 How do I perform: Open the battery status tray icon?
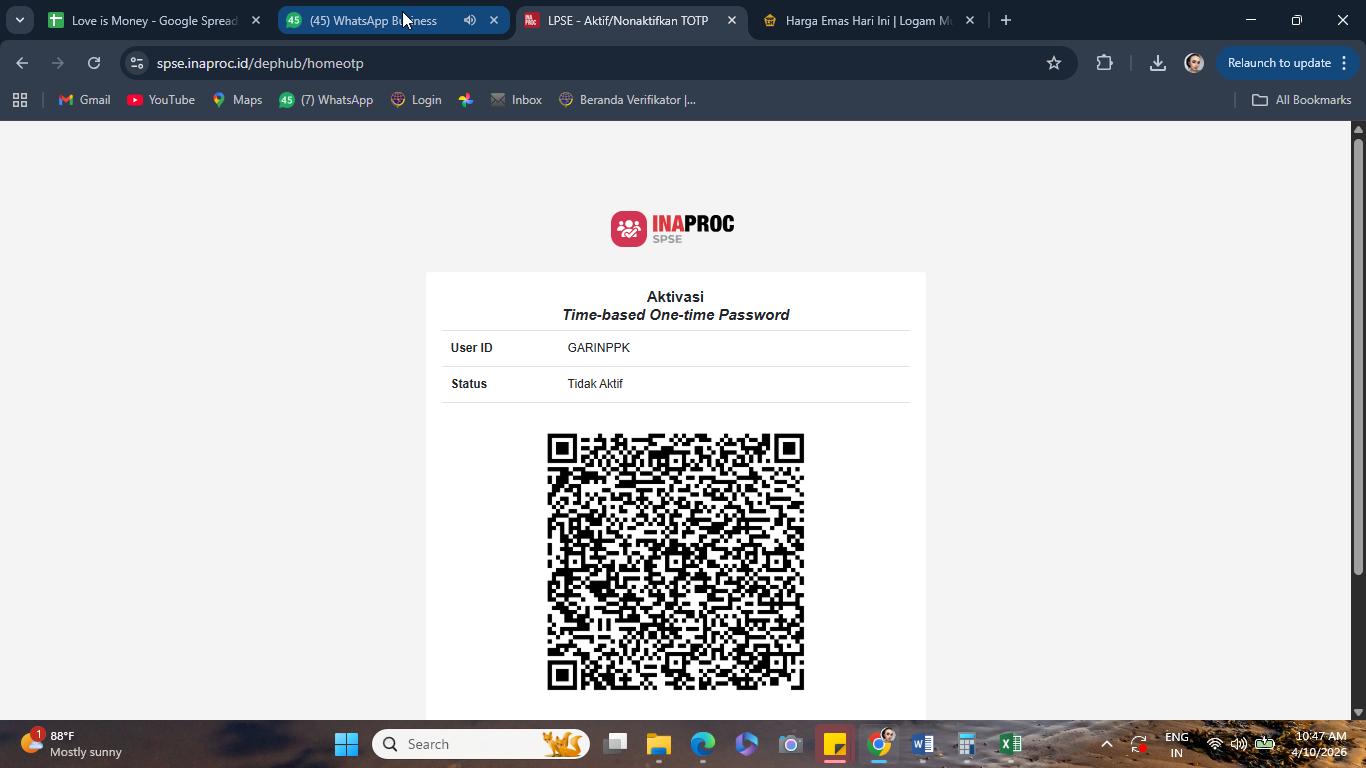coord(1265,744)
